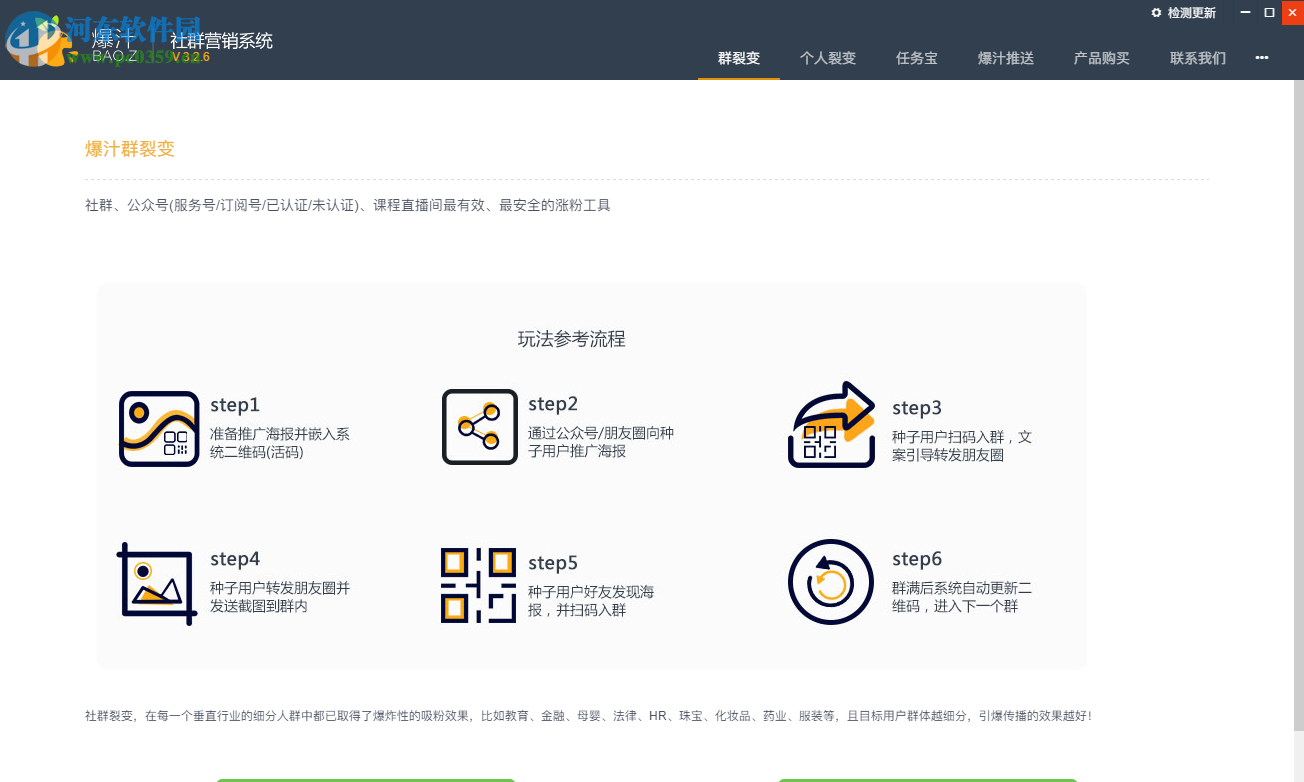The width and height of the screenshot is (1304, 782).
Task: Go to the 爆汁推送 section
Action: (1006, 58)
